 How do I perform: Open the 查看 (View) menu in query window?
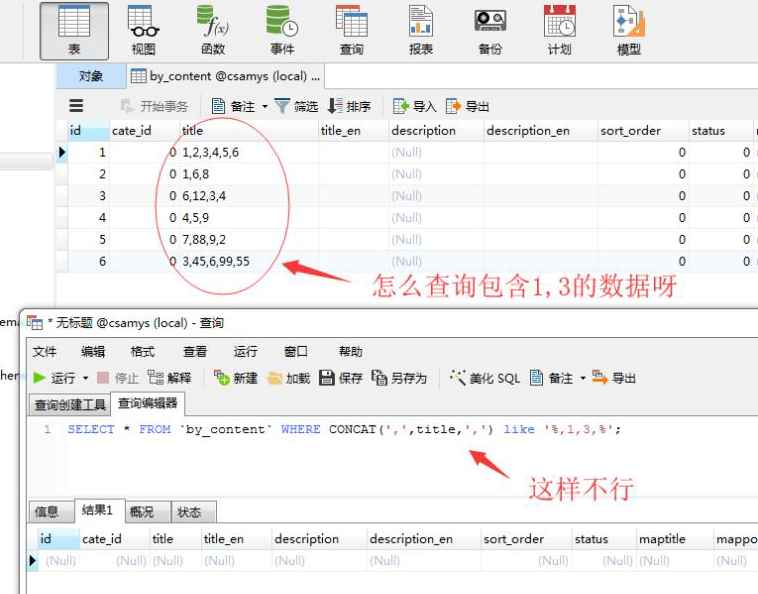195,351
